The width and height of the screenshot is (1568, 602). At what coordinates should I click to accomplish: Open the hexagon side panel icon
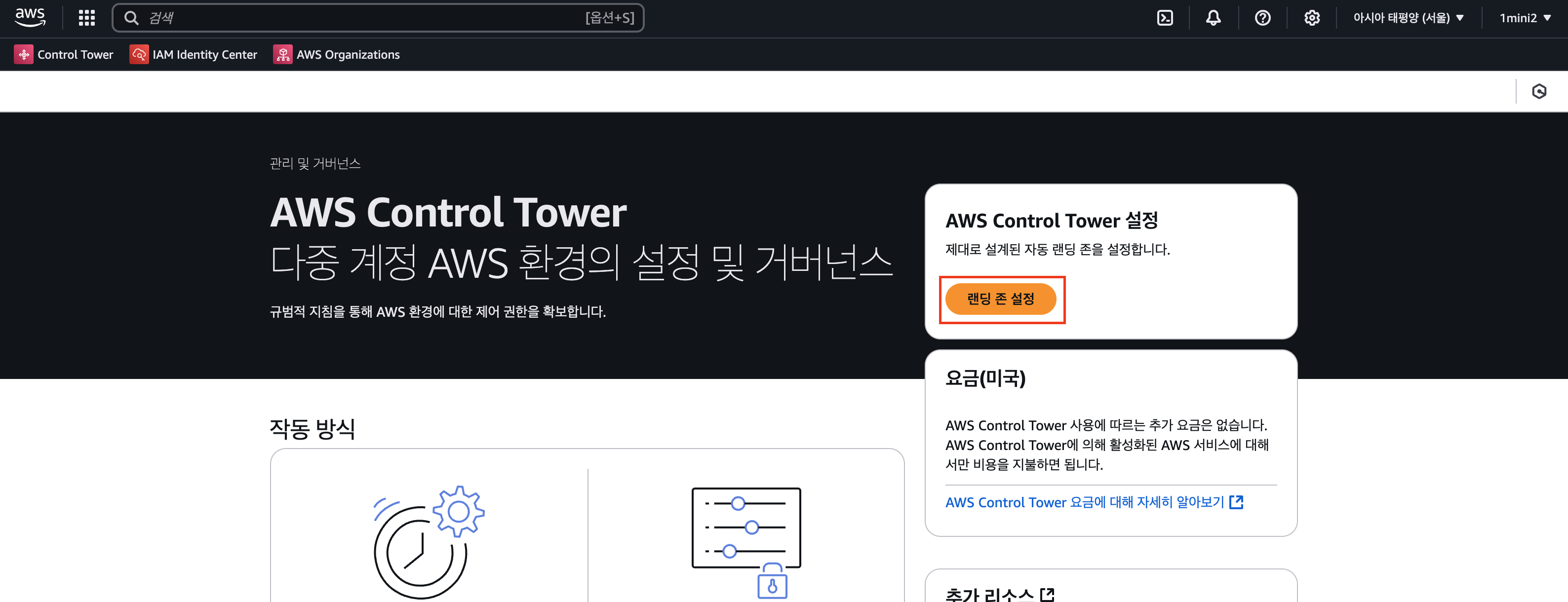[x=1539, y=91]
